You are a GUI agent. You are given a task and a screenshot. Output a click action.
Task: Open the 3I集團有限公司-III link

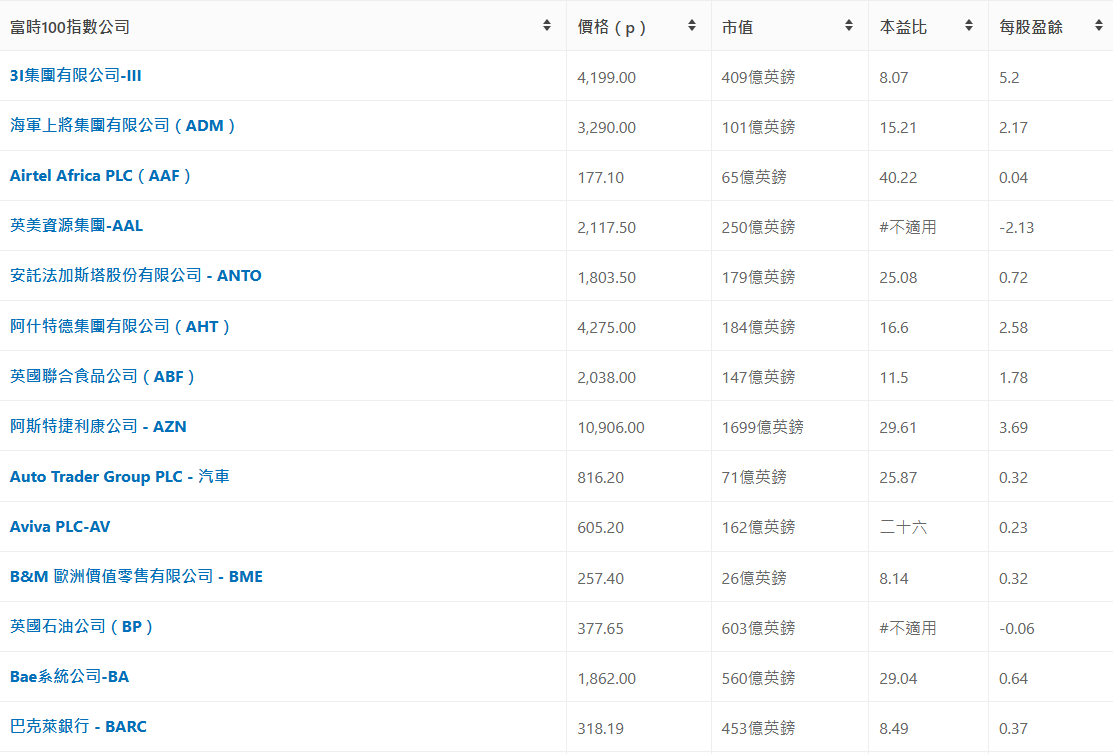[x=75, y=75]
